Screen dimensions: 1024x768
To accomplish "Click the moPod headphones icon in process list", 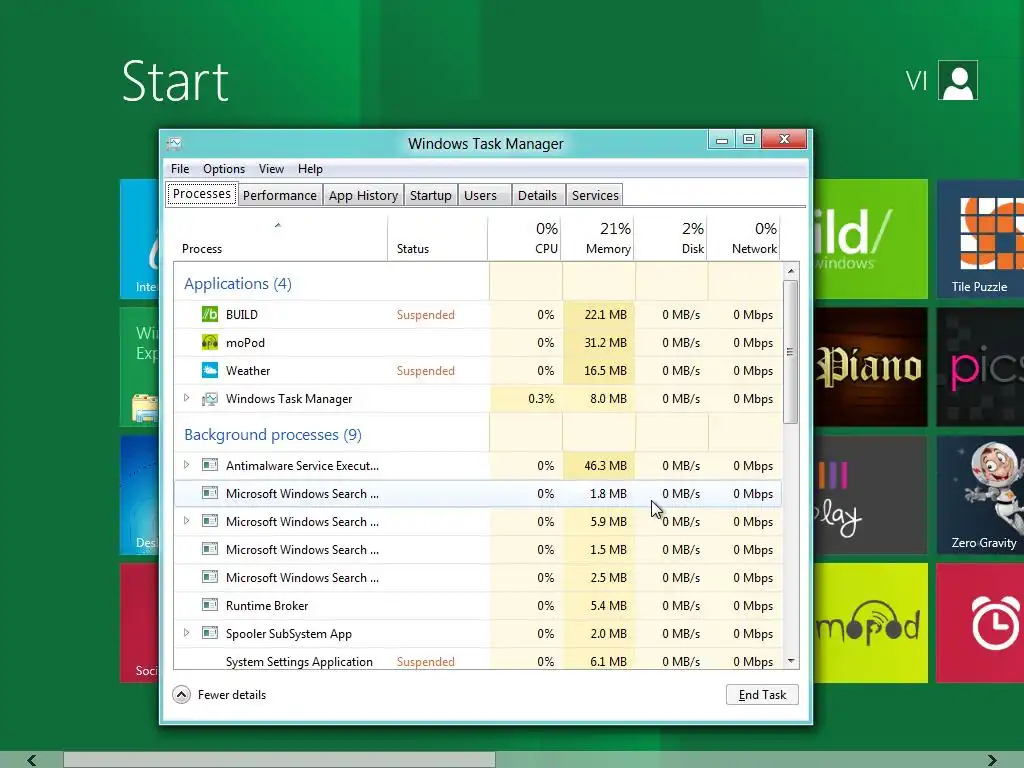I will coord(210,343).
